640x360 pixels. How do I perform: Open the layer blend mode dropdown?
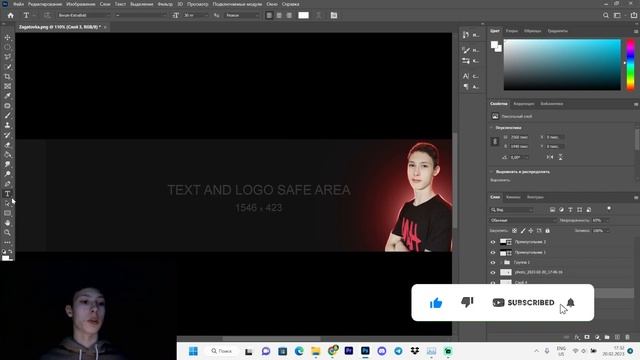523,220
